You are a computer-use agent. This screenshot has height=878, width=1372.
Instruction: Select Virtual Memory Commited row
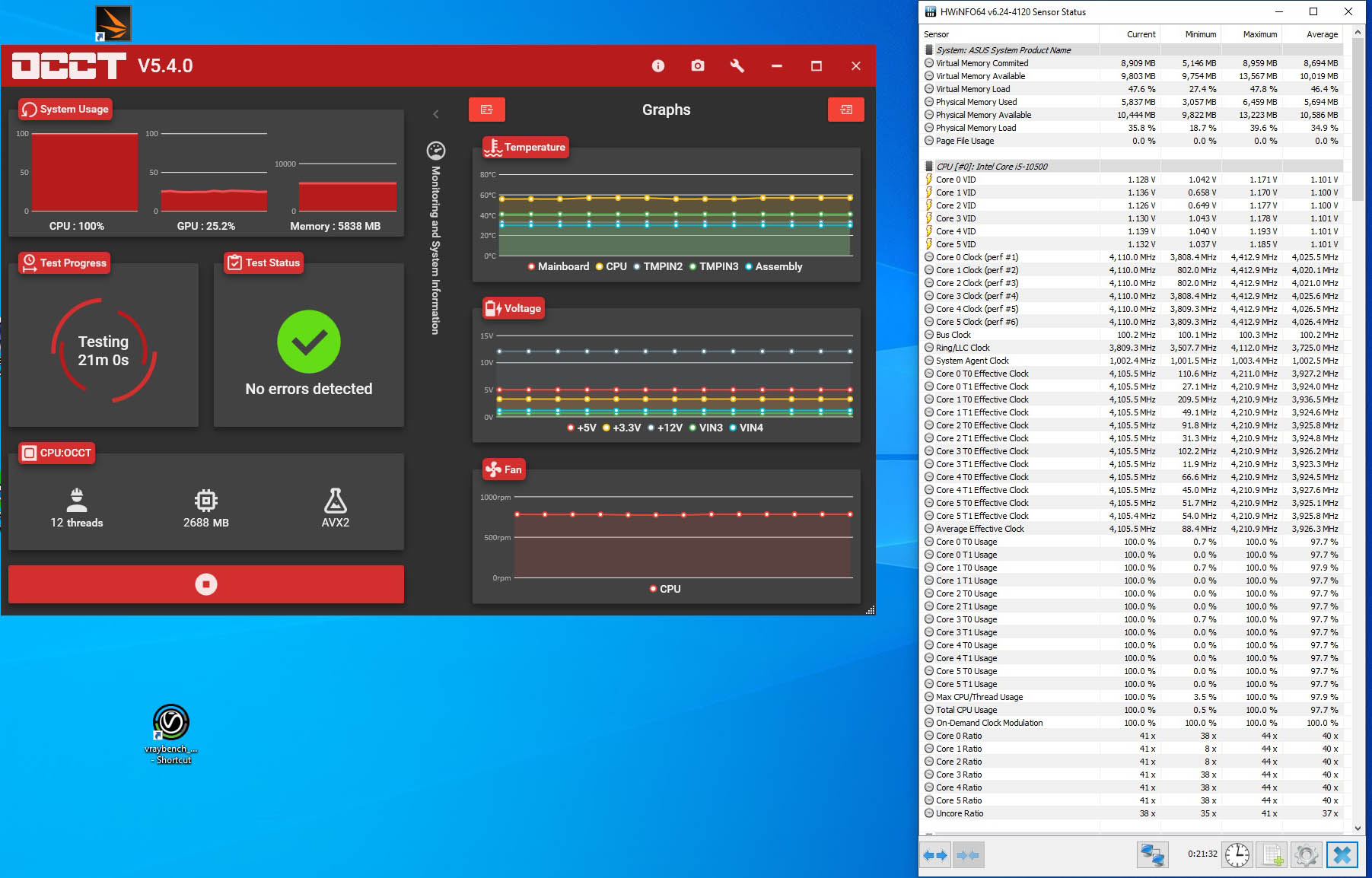click(1132, 63)
